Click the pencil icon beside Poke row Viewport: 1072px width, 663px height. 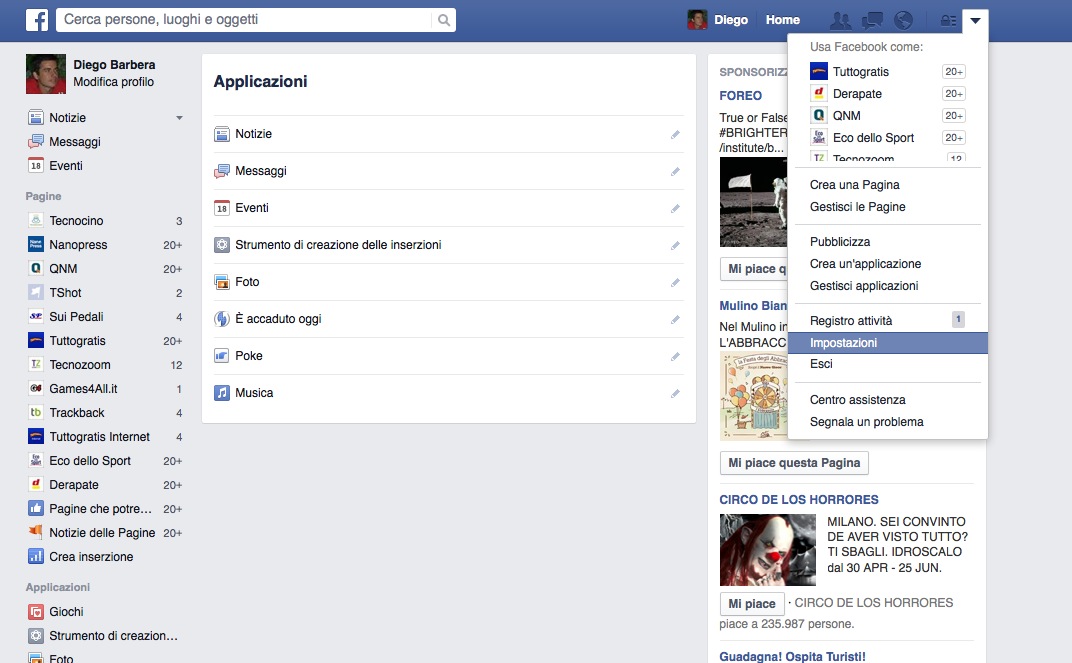coord(675,356)
